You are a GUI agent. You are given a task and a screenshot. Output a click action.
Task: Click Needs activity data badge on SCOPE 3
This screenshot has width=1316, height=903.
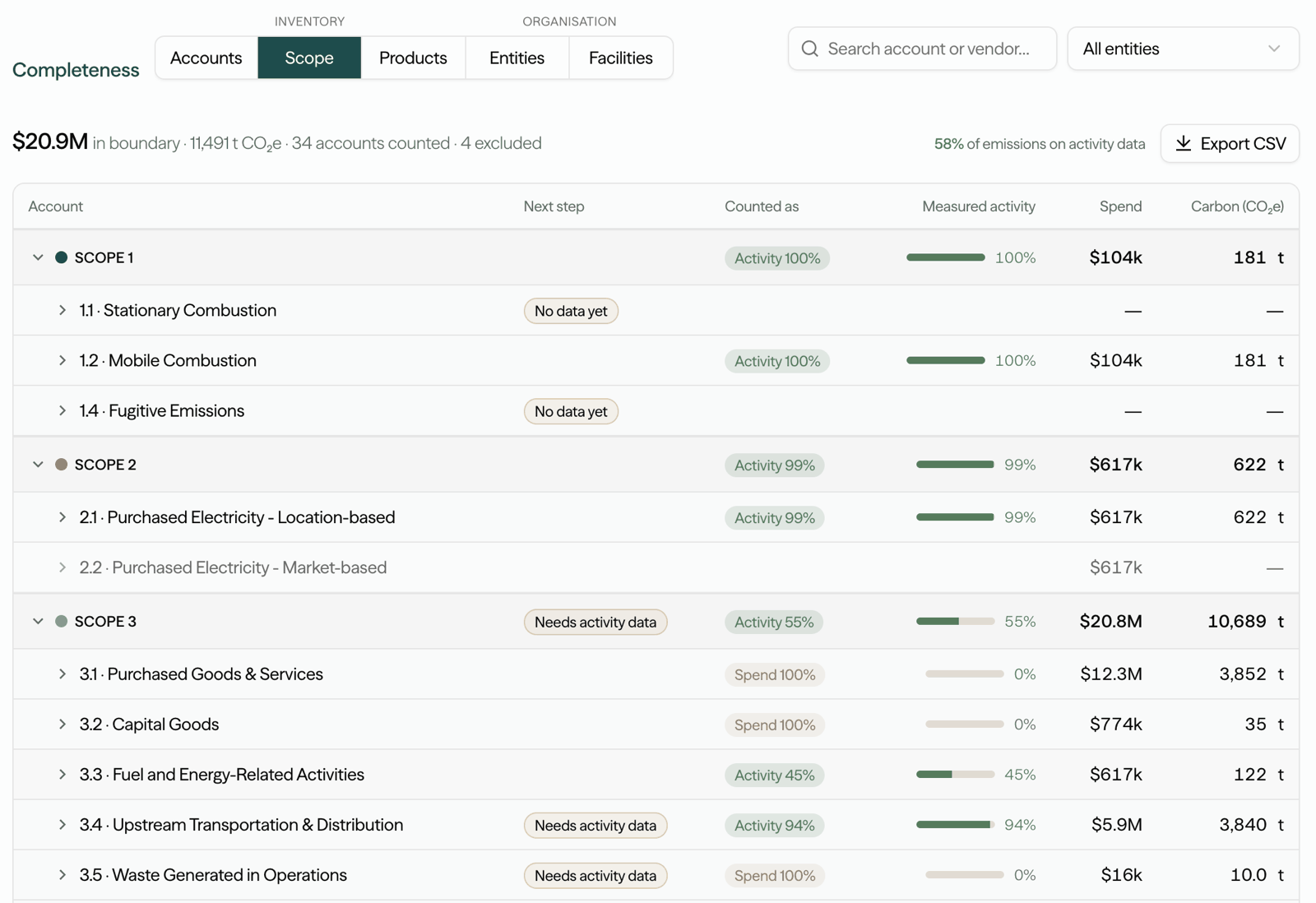tap(595, 622)
